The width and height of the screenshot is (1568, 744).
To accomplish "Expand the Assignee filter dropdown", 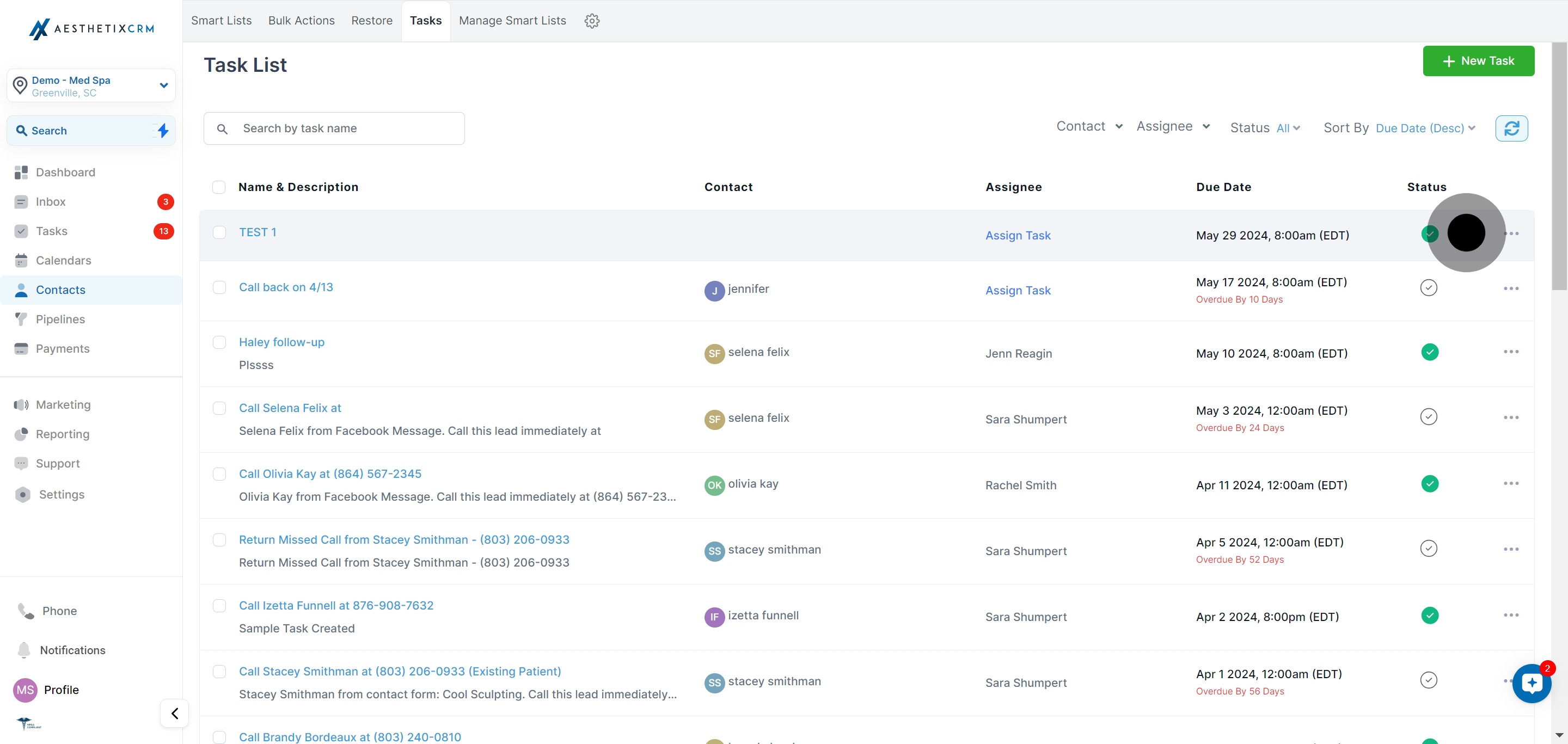I will [x=1173, y=126].
